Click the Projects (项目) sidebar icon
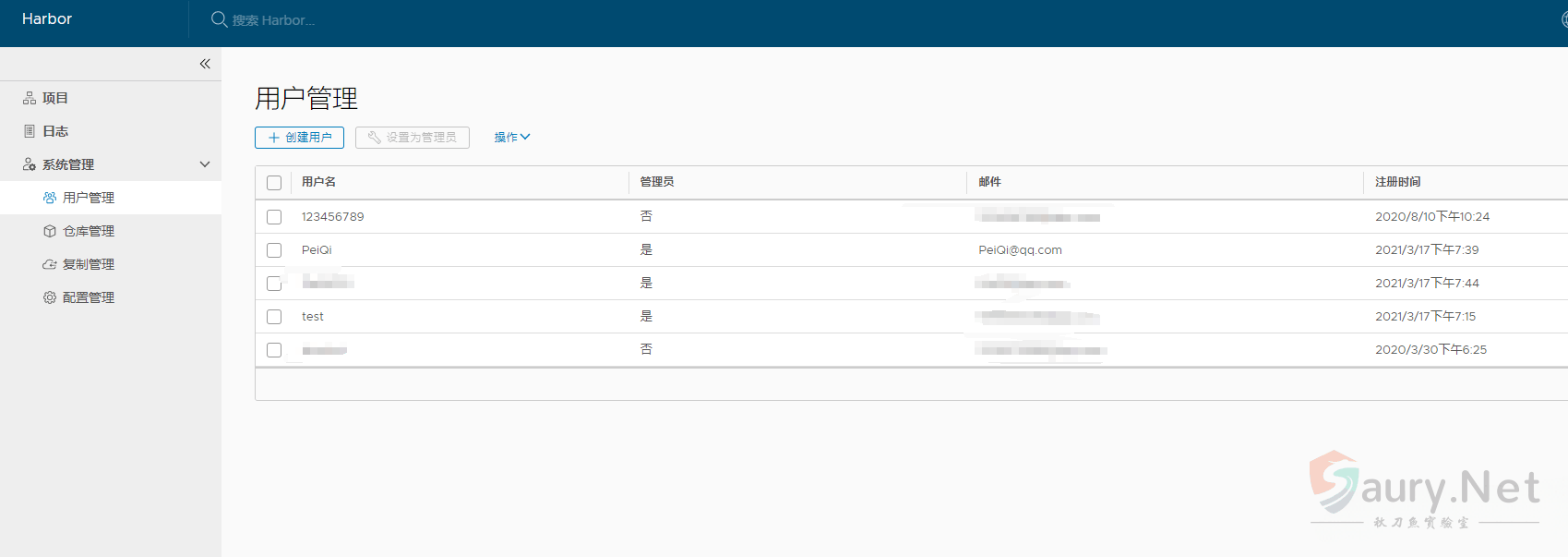Viewport: 1568px width, 557px height. (x=30, y=98)
